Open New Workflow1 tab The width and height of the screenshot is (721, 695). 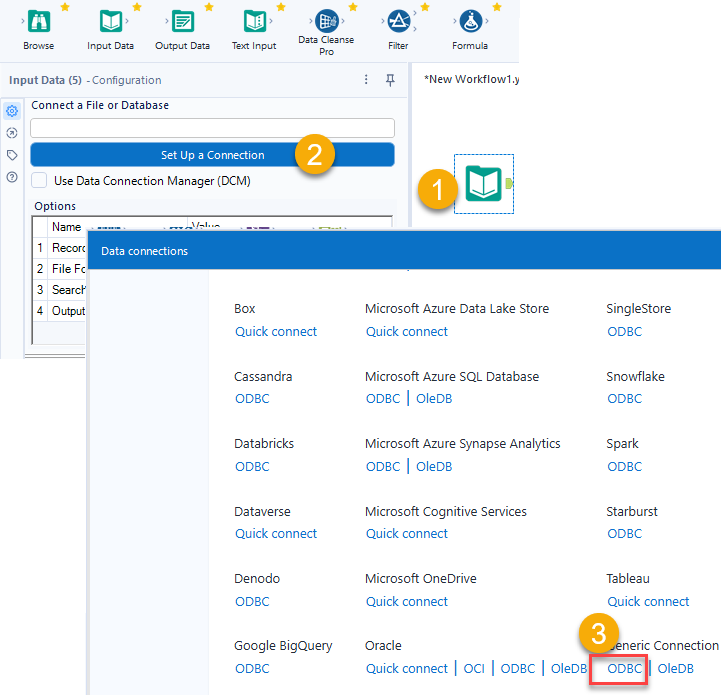[x=471, y=79]
